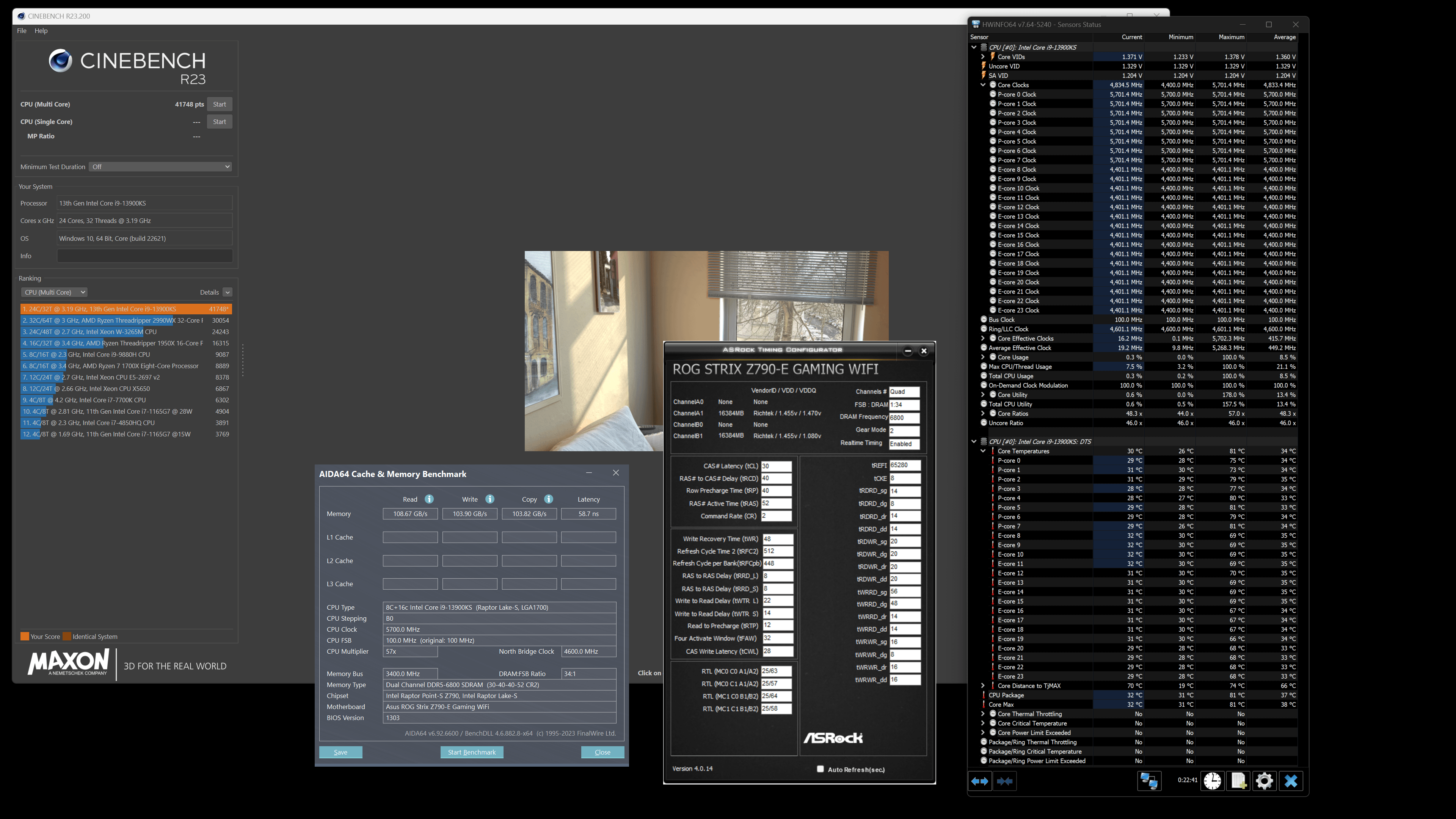Expand the Core VIDs sensor group
The height and width of the screenshot is (819, 1456).
pos(983,56)
